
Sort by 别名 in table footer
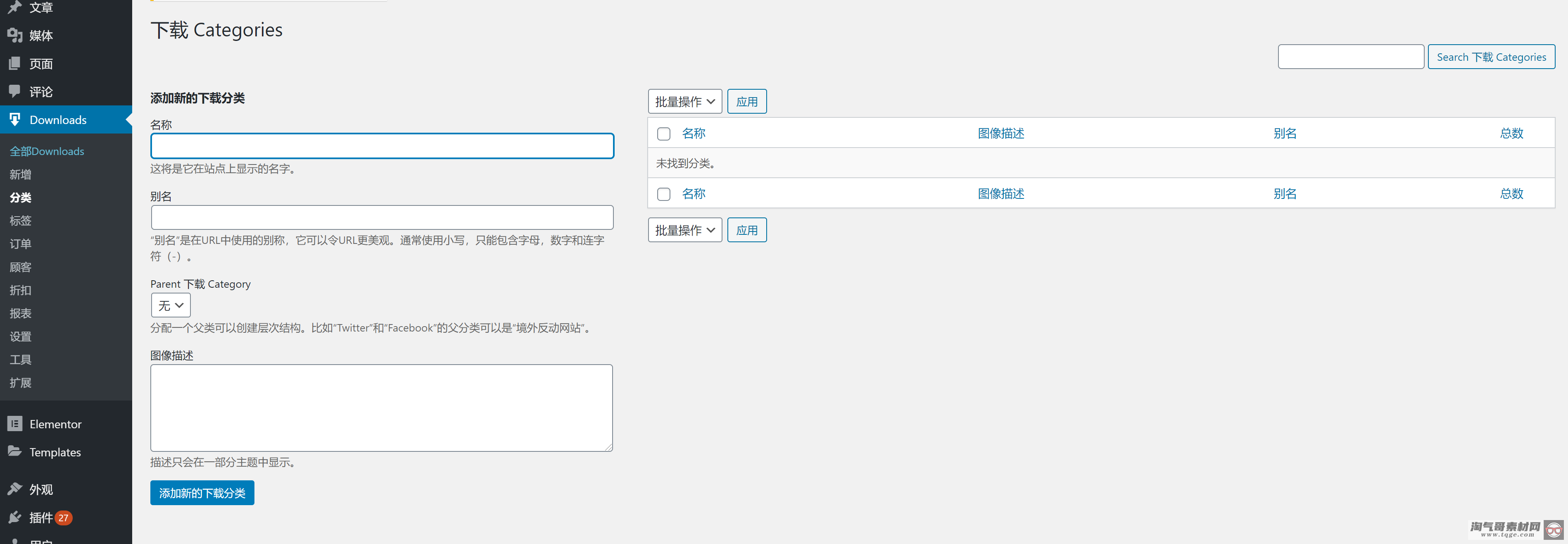(x=1285, y=194)
